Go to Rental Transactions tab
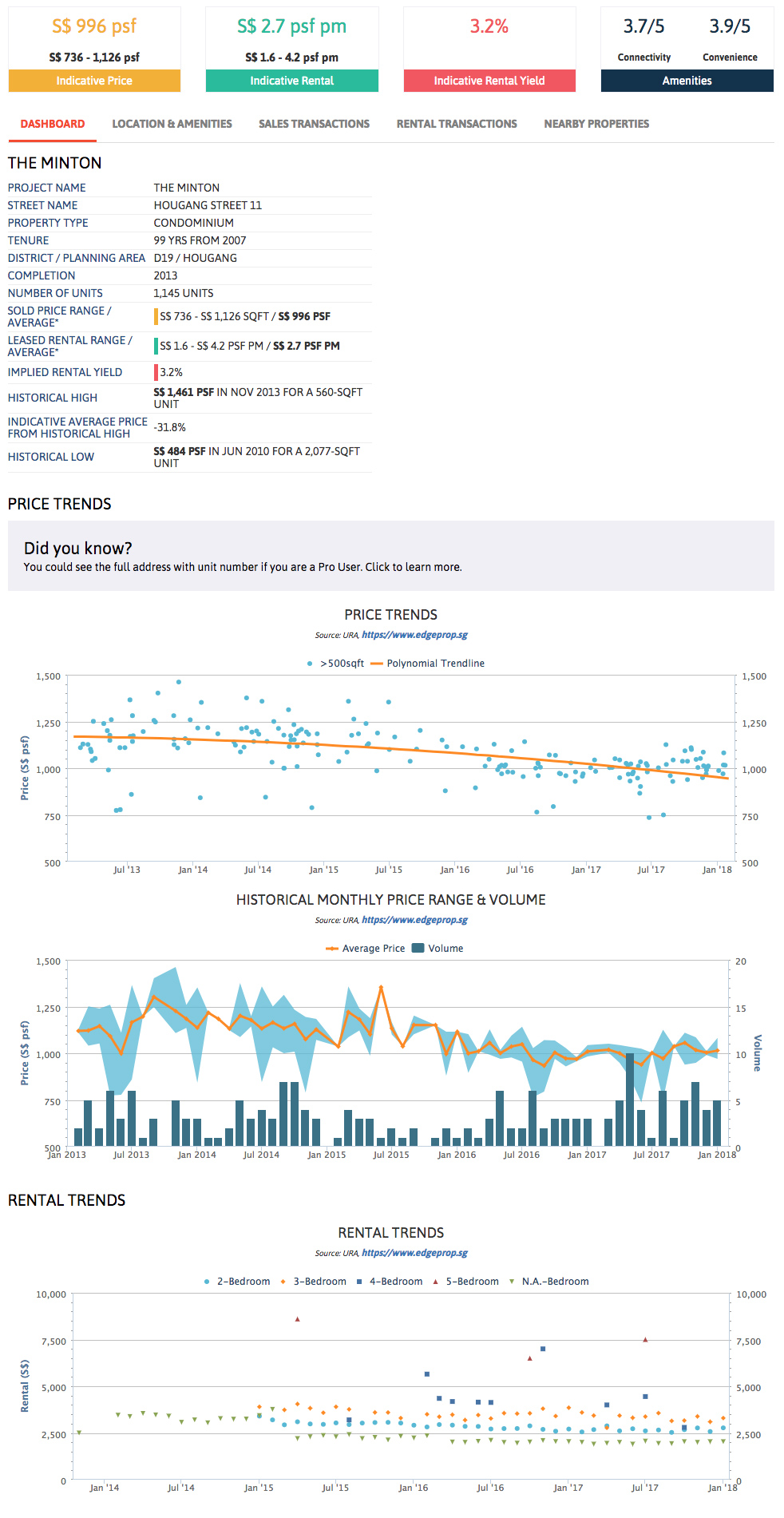 (457, 124)
